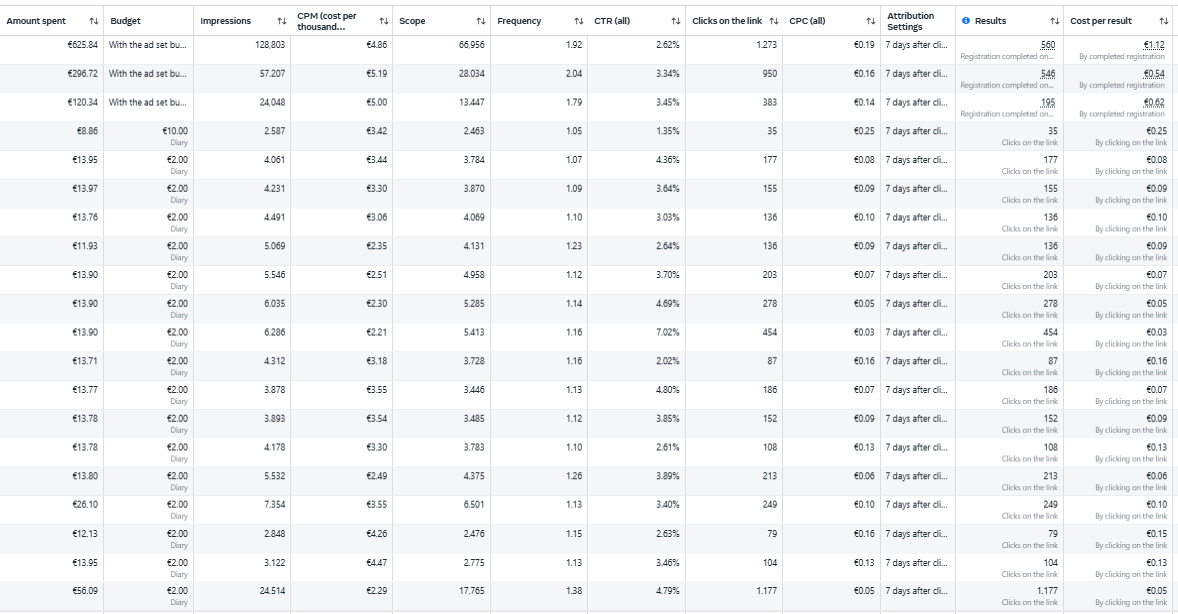Screen dimensions: 1178x614
Task: Open the 195 results link
Action: [1048, 103]
